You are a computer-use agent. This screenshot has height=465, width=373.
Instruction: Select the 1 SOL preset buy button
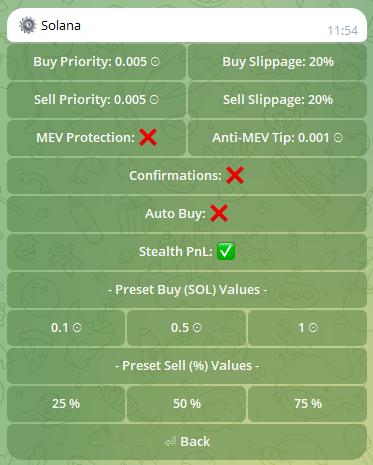307,328
